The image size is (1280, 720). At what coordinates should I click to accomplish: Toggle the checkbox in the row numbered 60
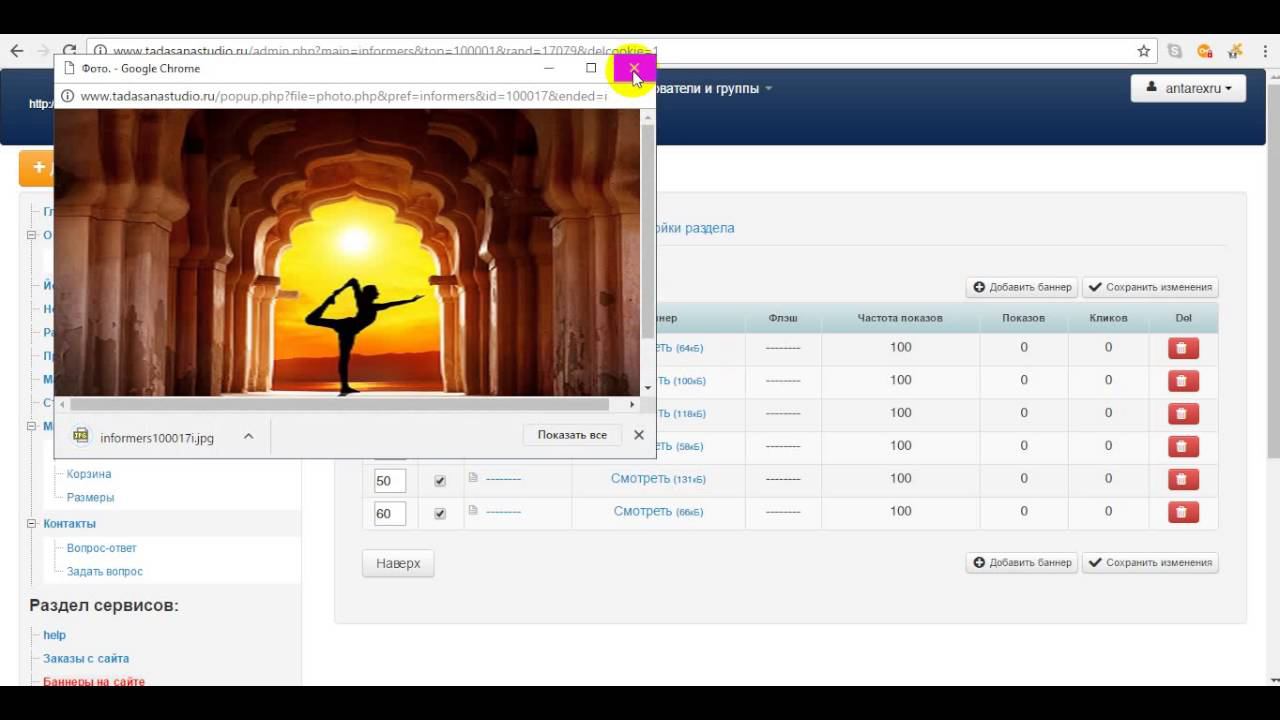440,514
